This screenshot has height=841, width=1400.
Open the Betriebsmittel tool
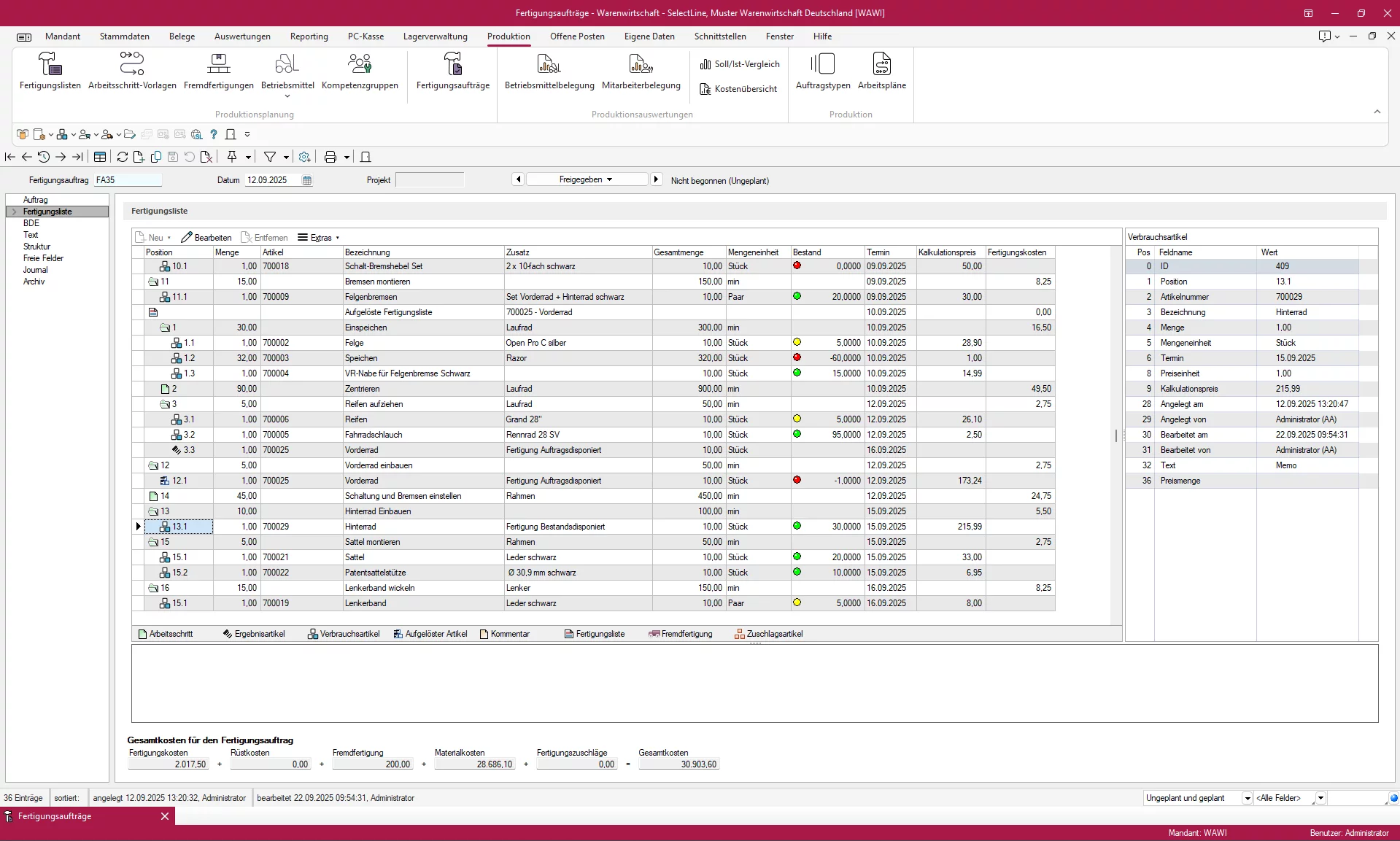click(x=286, y=71)
